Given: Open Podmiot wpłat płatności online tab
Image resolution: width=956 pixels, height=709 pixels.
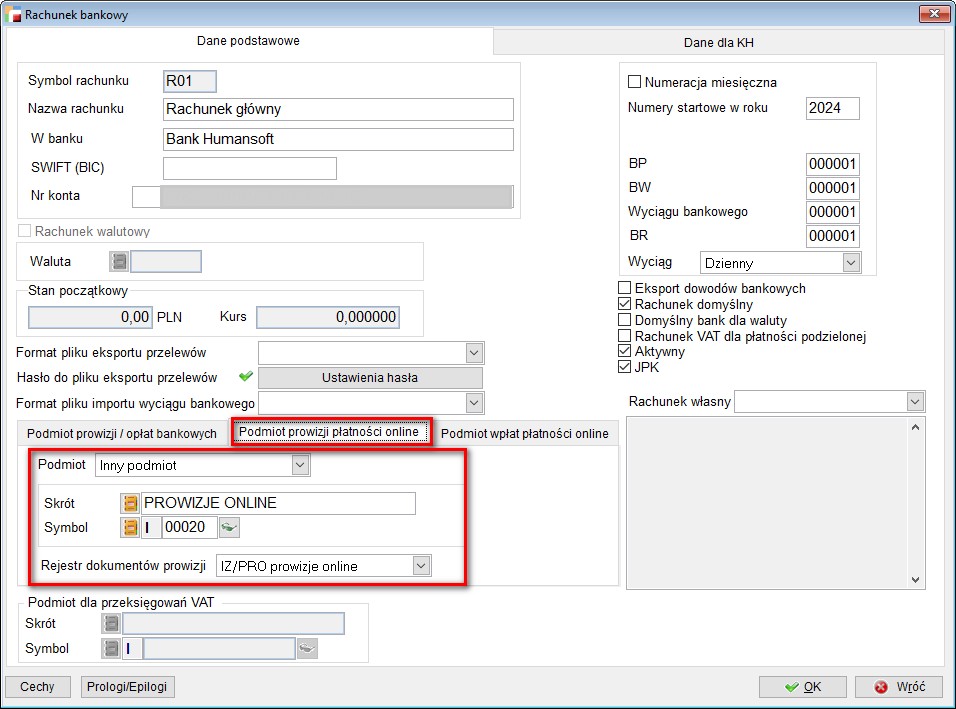Looking at the screenshot, I should (x=525, y=433).
